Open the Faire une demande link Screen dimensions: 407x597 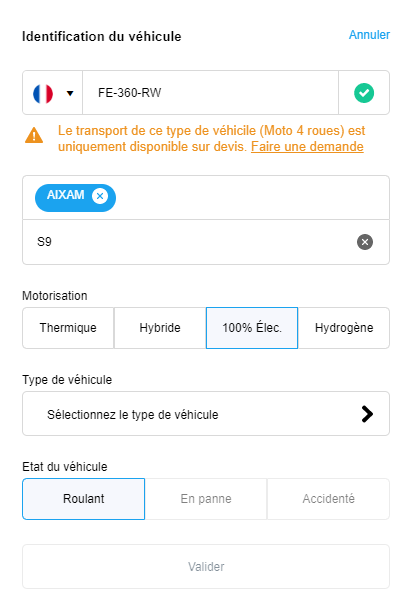(307, 147)
